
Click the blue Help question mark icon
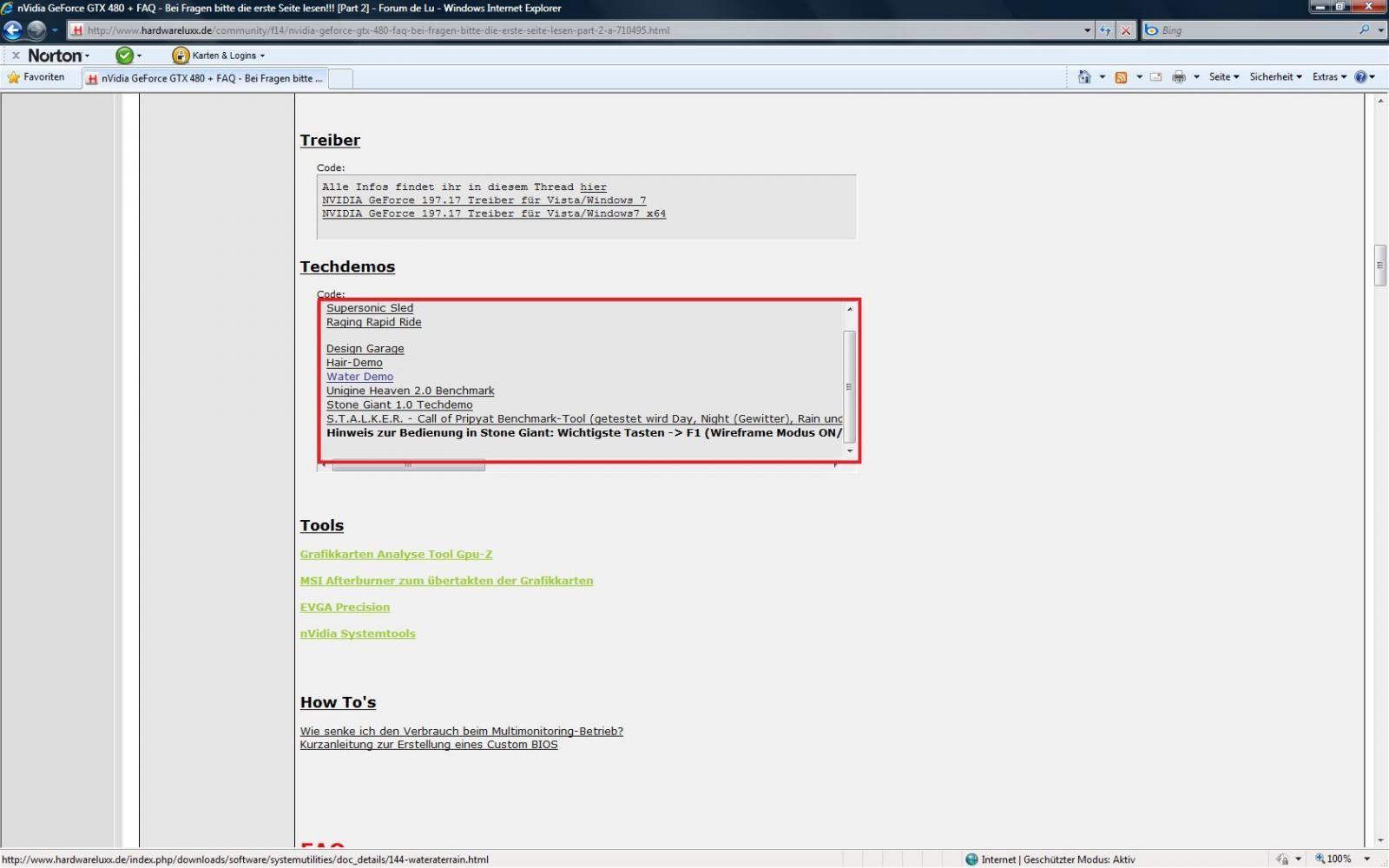1360,77
